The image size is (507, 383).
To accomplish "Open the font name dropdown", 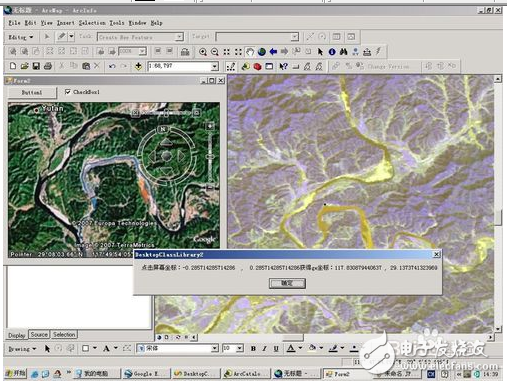I will (215, 349).
